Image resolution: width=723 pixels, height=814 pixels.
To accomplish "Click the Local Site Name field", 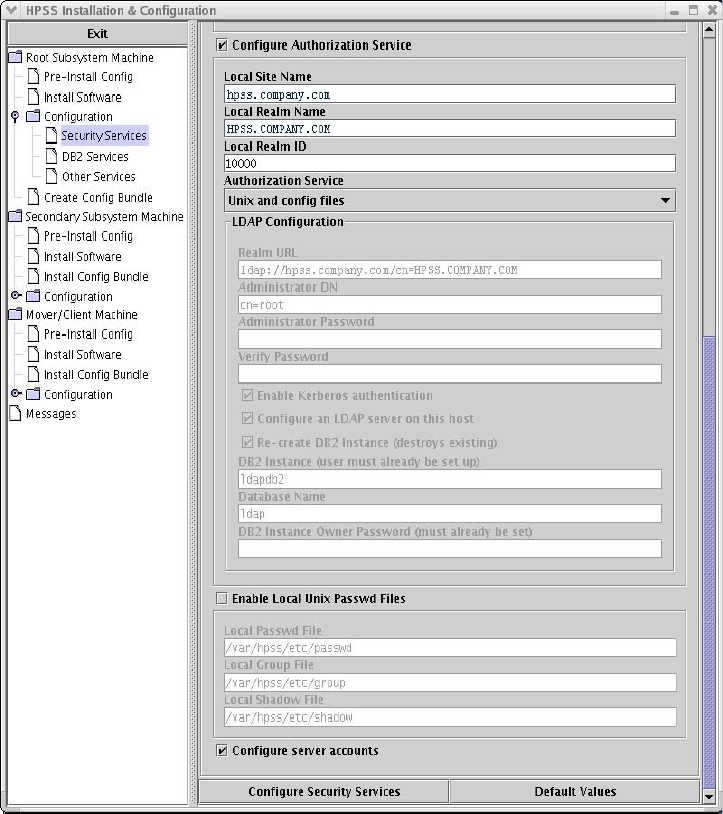I will pyautogui.click(x=449, y=94).
